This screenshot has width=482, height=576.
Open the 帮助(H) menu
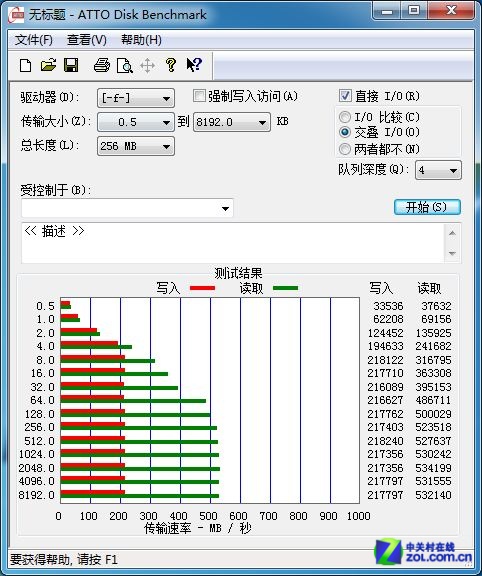click(141, 40)
